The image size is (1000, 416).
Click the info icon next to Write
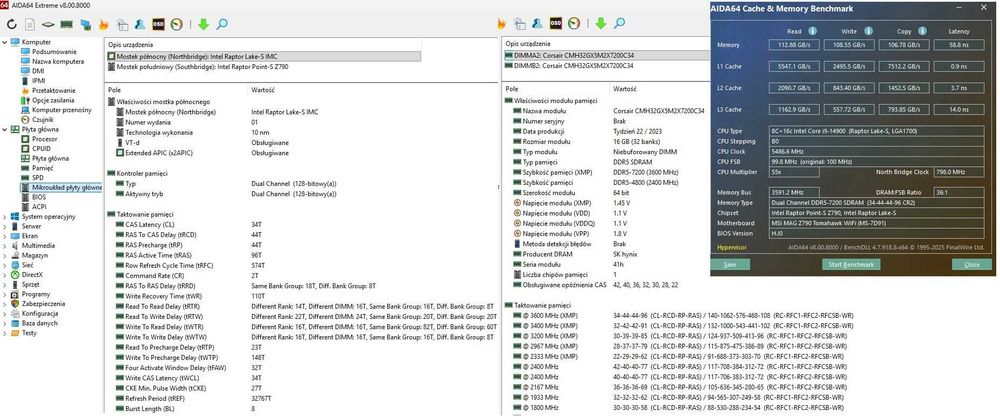pyautogui.click(x=868, y=31)
